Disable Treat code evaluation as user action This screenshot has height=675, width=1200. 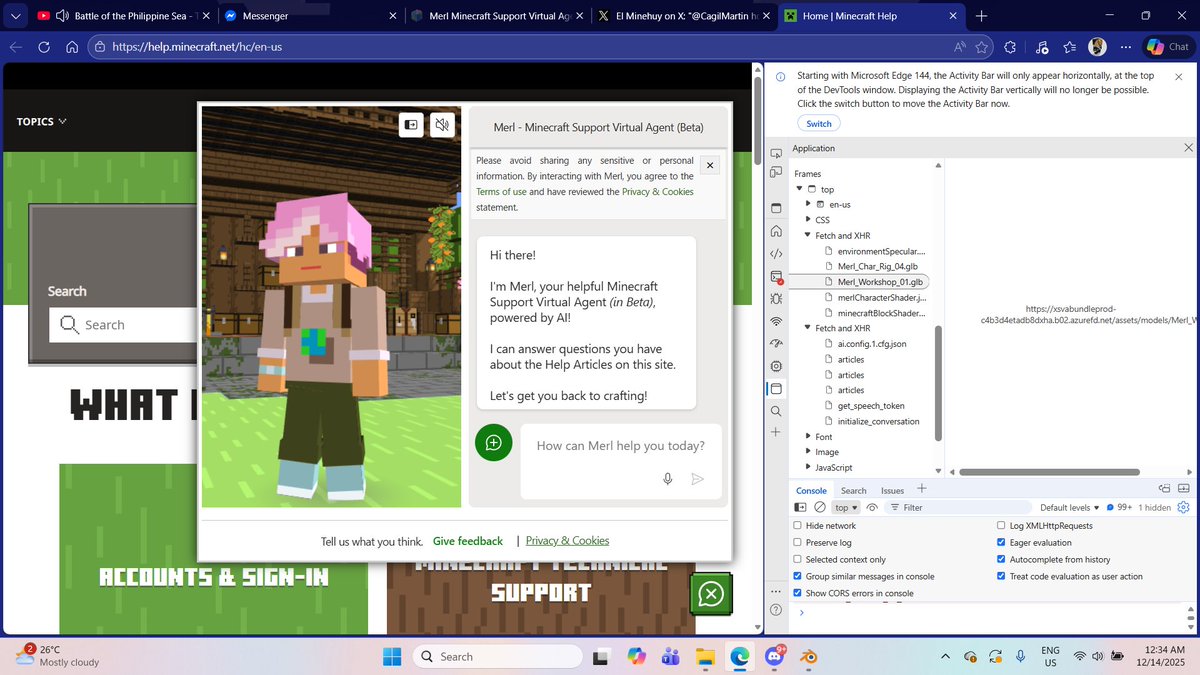(x=1001, y=577)
